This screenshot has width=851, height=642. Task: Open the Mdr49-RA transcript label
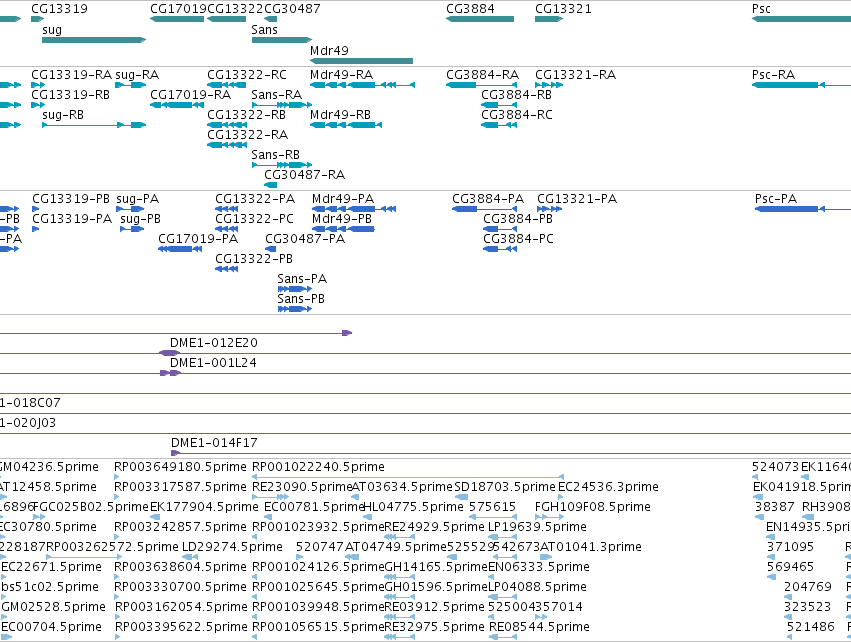coord(341,74)
